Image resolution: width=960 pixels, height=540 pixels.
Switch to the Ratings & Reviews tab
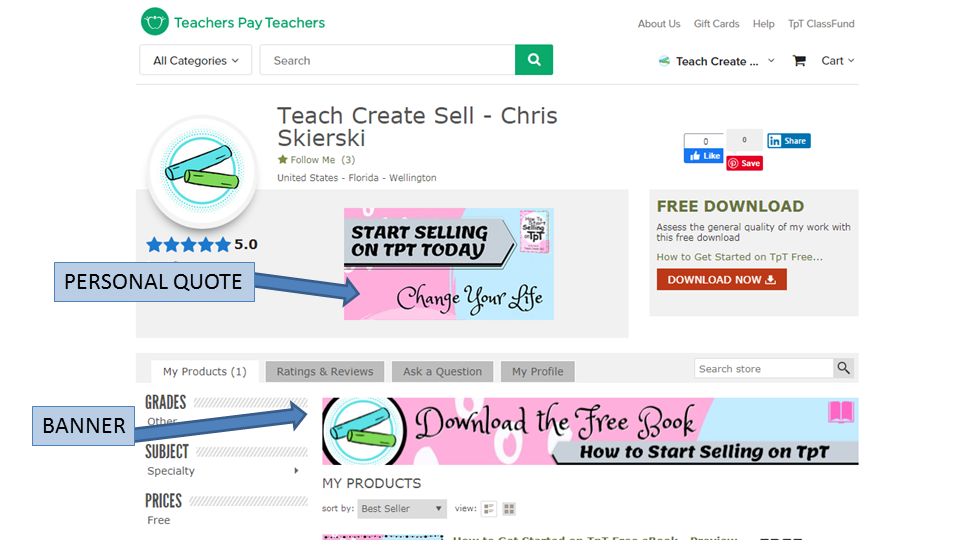coord(324,372)
